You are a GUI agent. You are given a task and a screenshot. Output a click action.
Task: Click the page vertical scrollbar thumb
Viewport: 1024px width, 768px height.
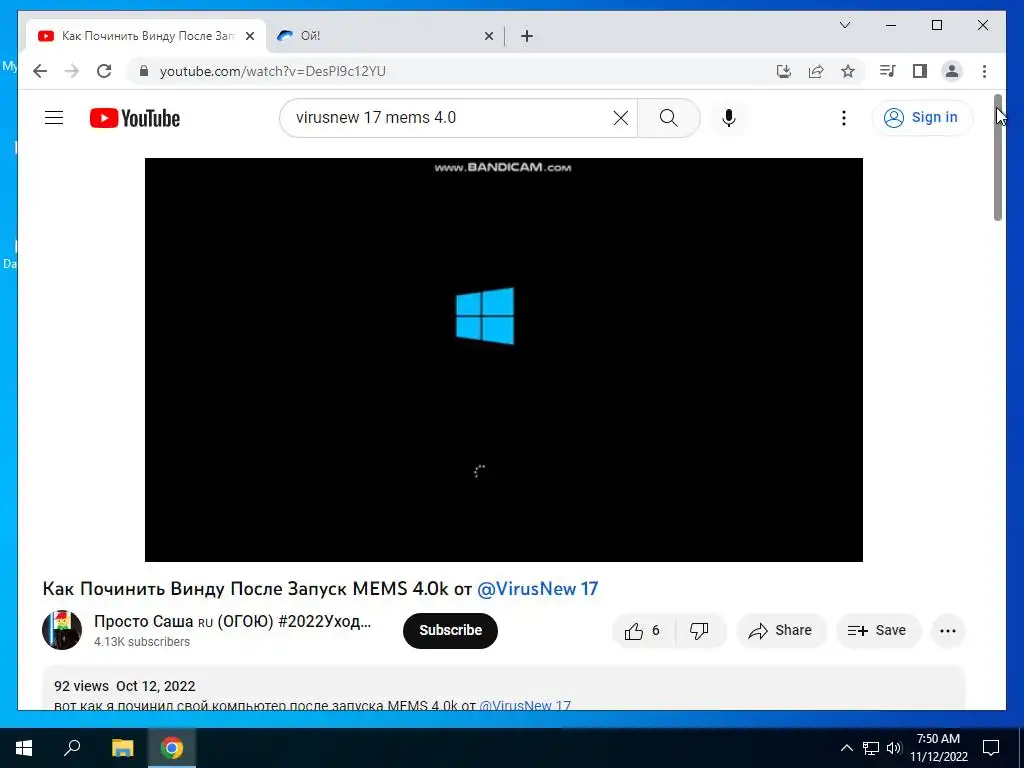click(998, 157)
